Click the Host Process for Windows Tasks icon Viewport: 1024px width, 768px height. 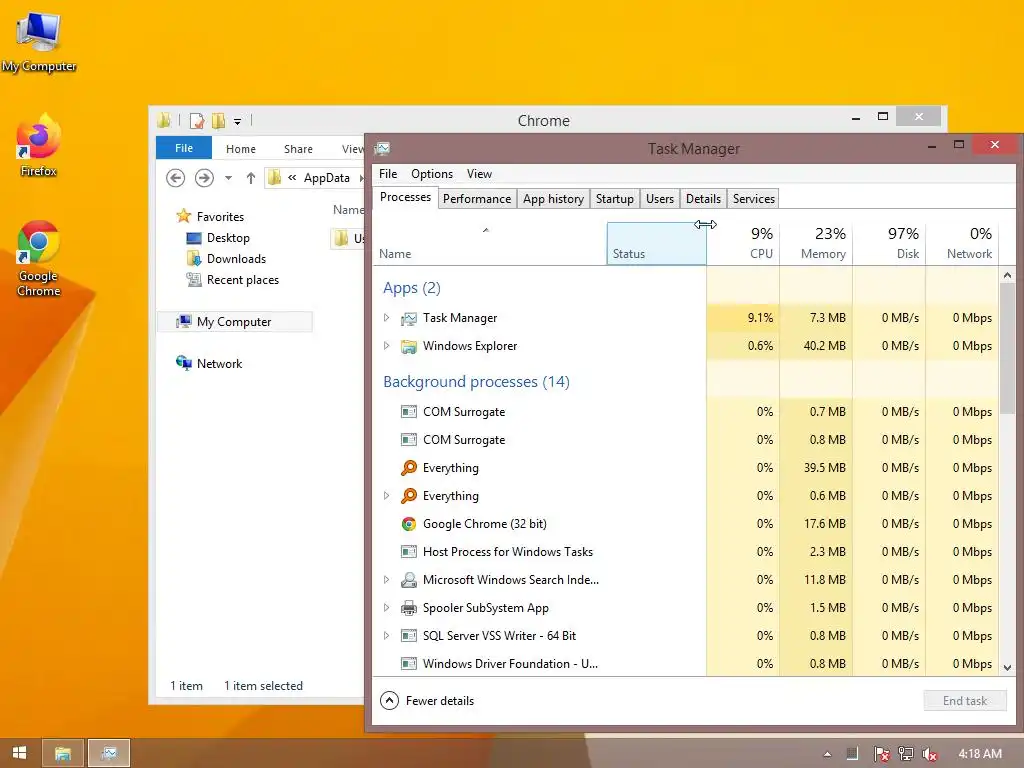point(409,552)
